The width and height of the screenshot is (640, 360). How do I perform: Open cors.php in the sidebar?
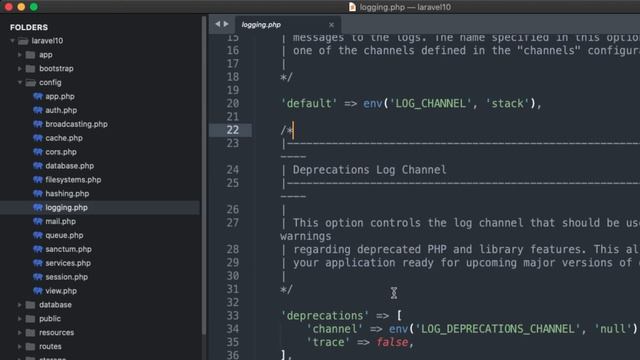[61, 152]
